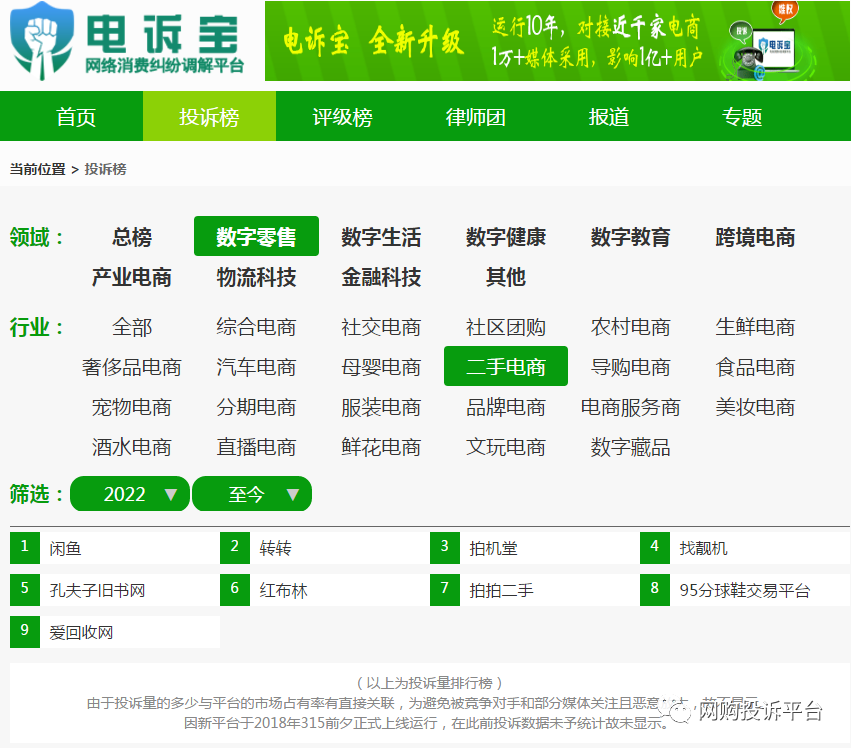Image resolution: width=851 pixels, height=748 pixels.
Task: Select the 数字零售 domain filter
Action: [x=256, y=236]
